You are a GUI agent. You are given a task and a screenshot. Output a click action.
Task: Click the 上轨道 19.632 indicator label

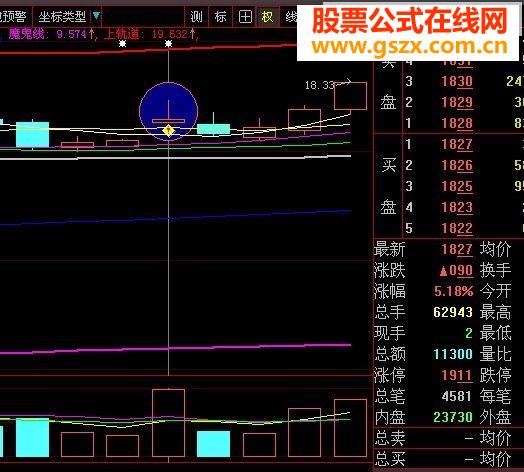(150, 34)
